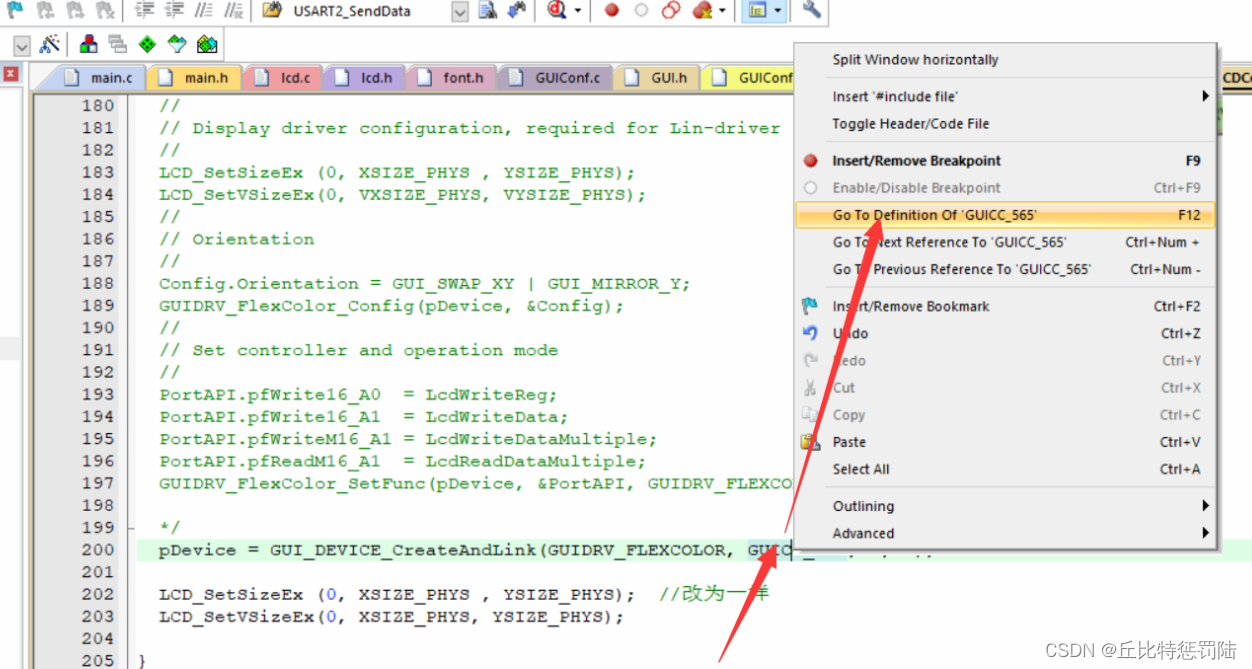Click line number 202 in the gutter
The width and height of the screenshot is (1252, 669).
click(x=98, y=594)
